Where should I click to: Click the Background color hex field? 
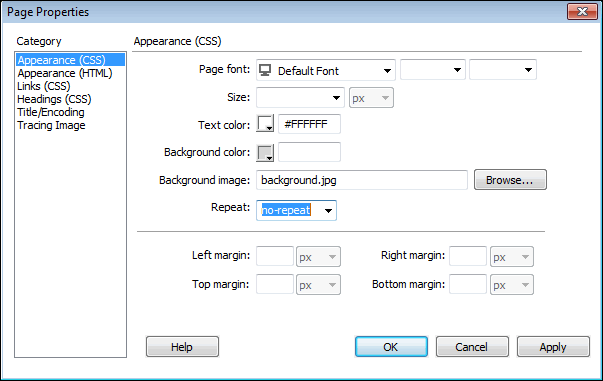pyautogui.click(x=309, y=152)
